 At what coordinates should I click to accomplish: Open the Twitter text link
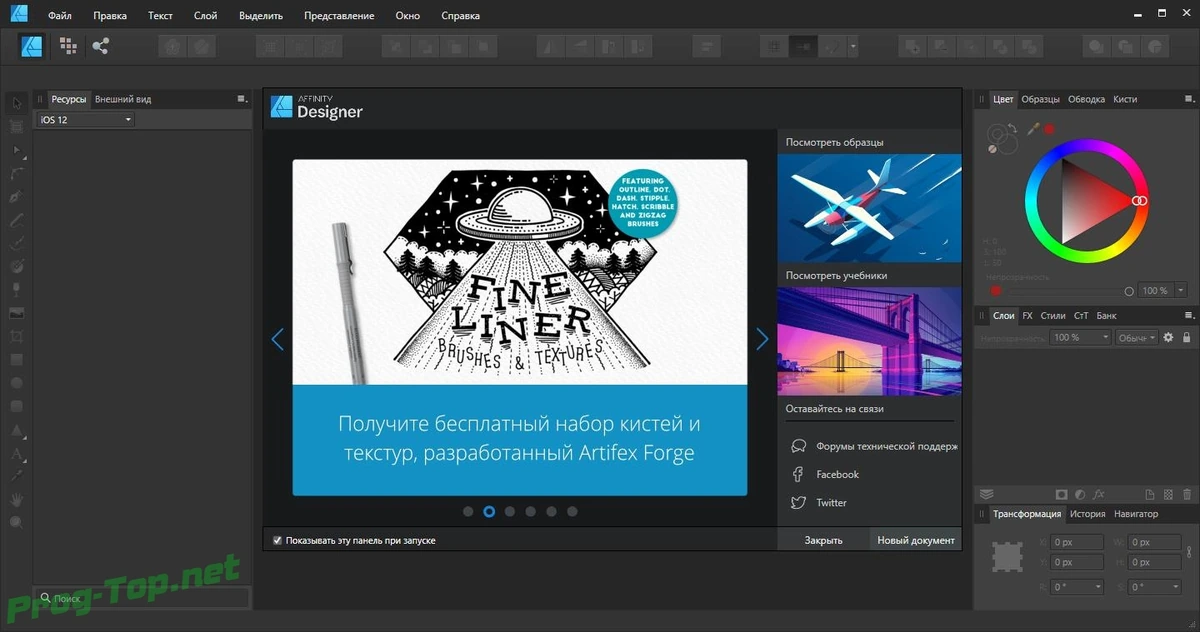[x=831, y=503]
